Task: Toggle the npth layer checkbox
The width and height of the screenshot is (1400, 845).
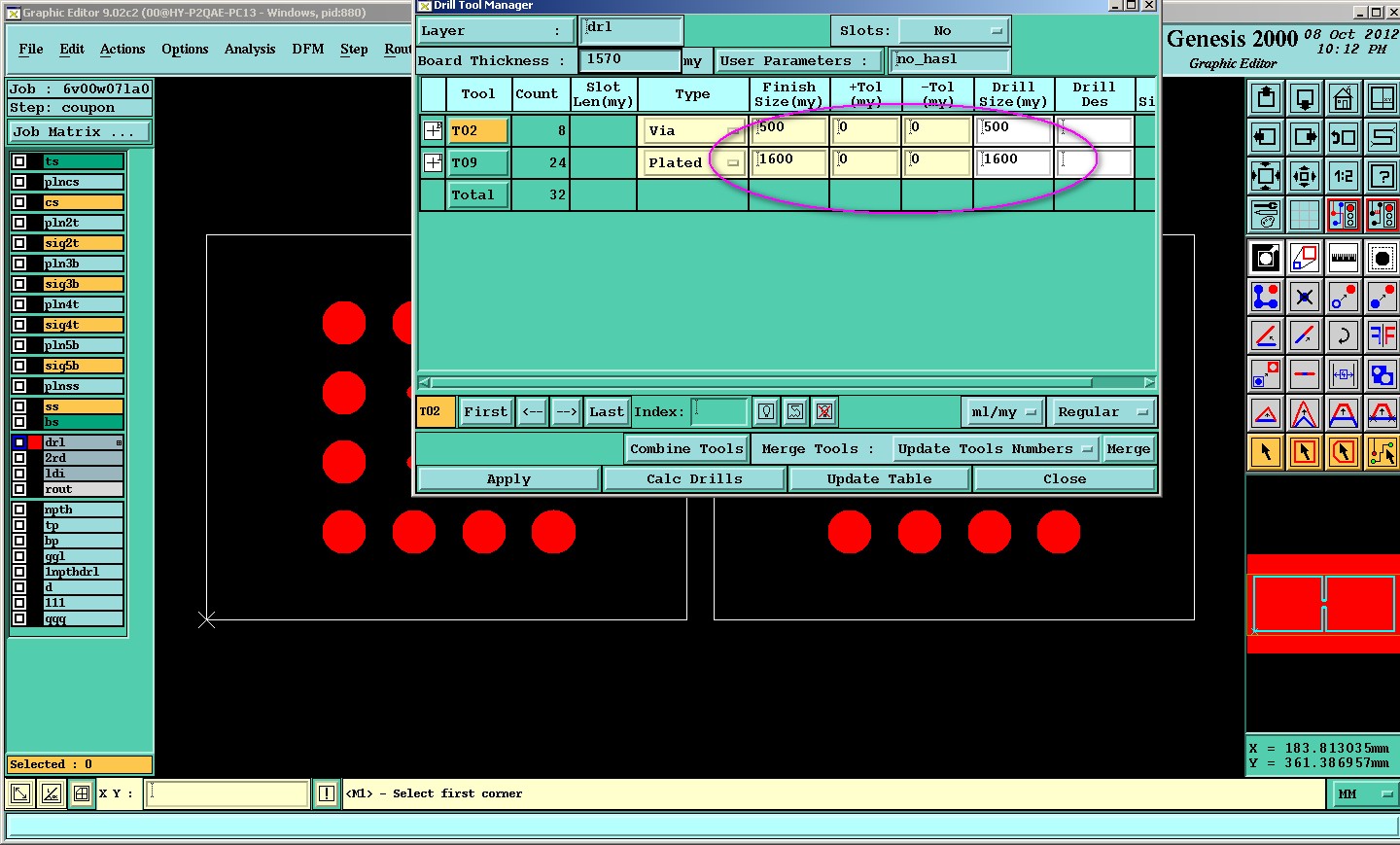Action: (x=19, y=510)
